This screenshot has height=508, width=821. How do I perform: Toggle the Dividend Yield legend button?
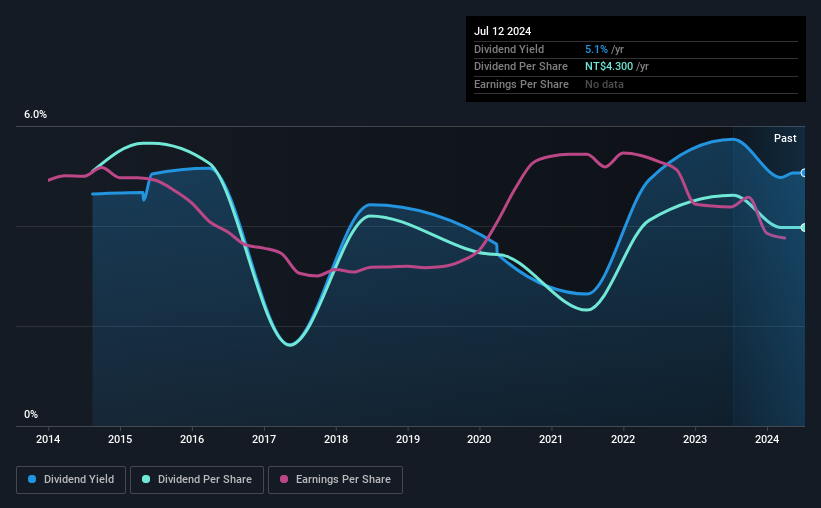pos(71,480)
